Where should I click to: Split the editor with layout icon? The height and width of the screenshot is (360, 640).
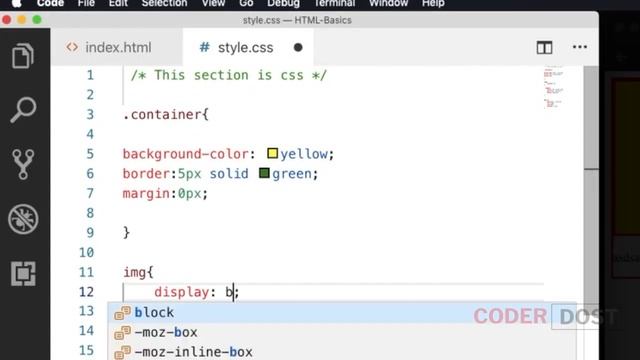coord(544,48)
